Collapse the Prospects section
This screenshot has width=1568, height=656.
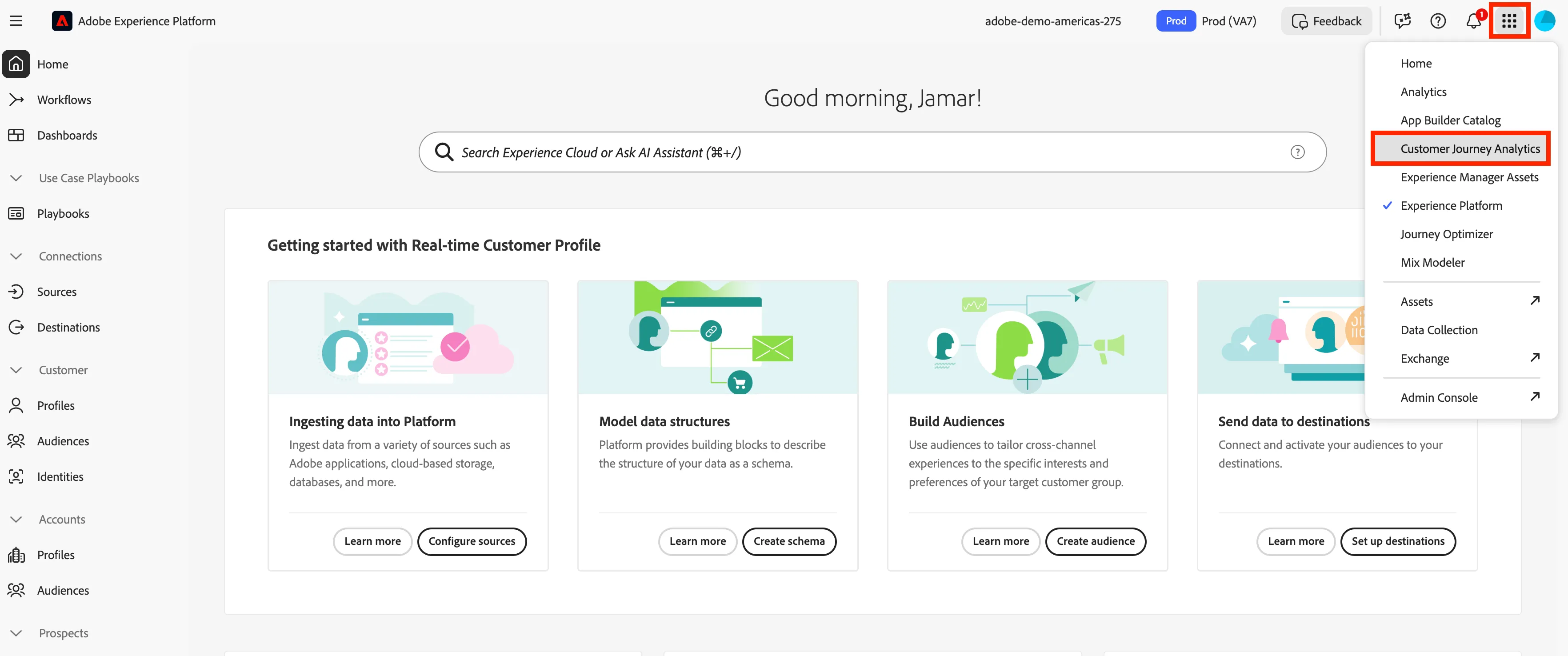click(16, 633)
